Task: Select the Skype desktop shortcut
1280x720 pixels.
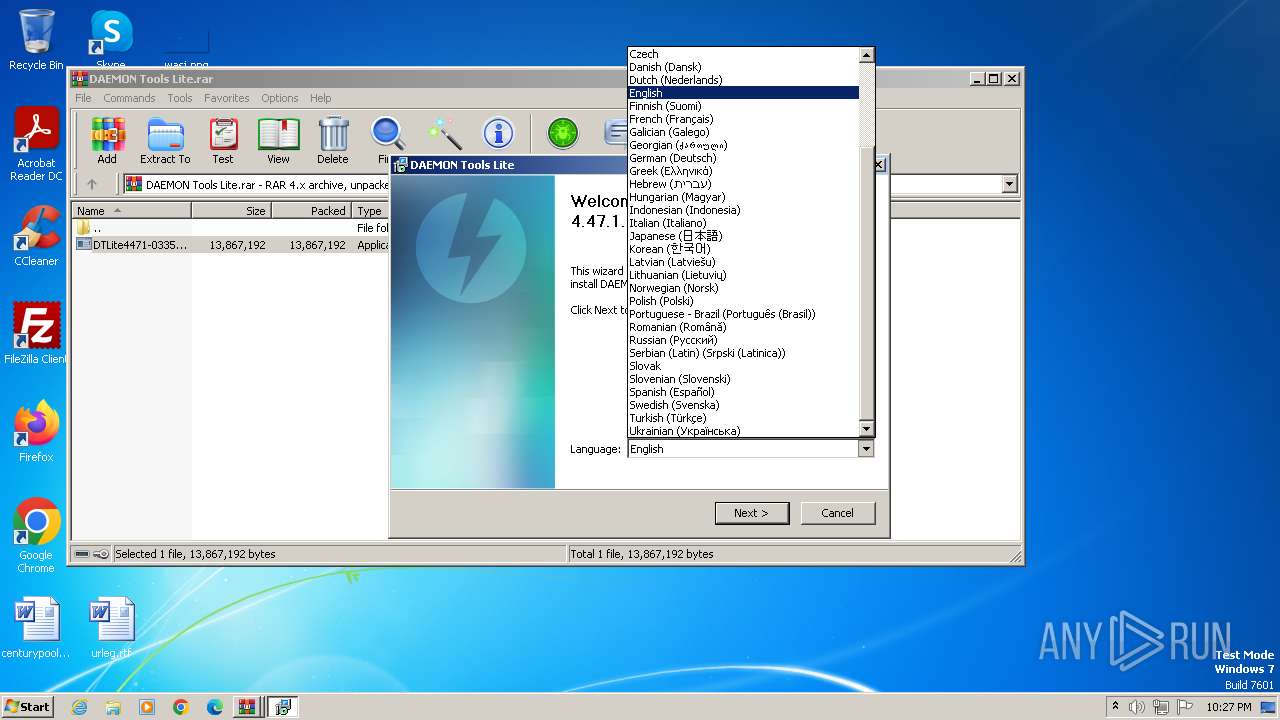Action: (110, 39)
